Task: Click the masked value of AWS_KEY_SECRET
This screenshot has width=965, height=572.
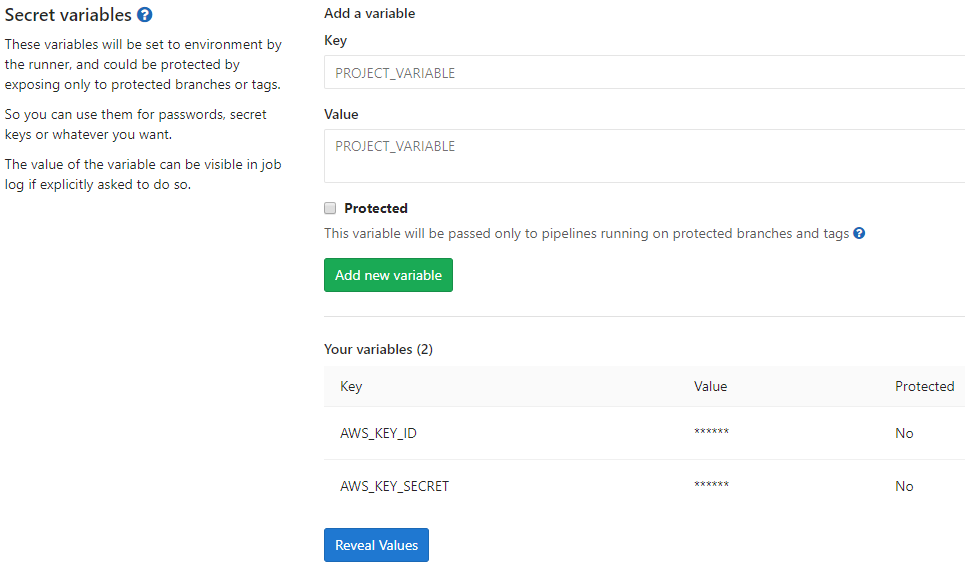Action: click(711, 486)
